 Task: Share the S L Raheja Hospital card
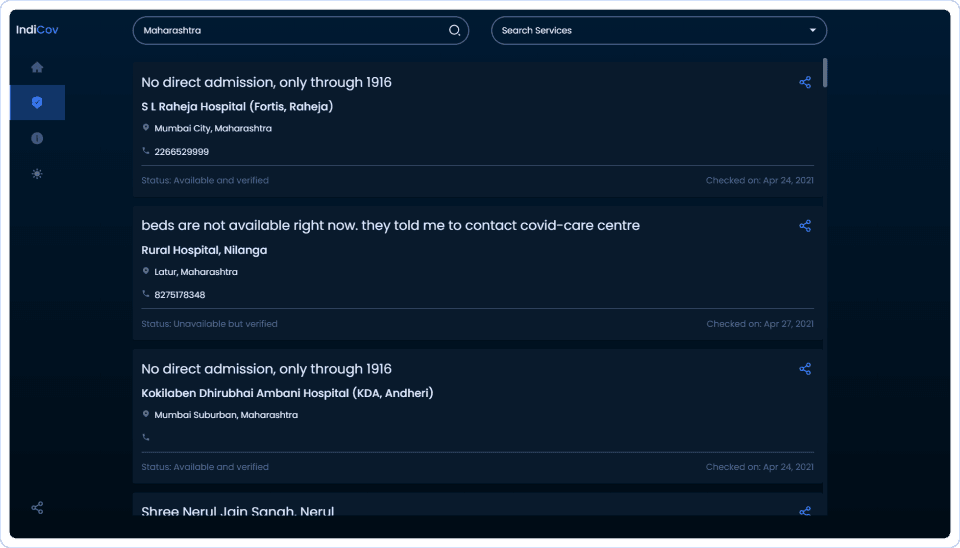point(805,82)
